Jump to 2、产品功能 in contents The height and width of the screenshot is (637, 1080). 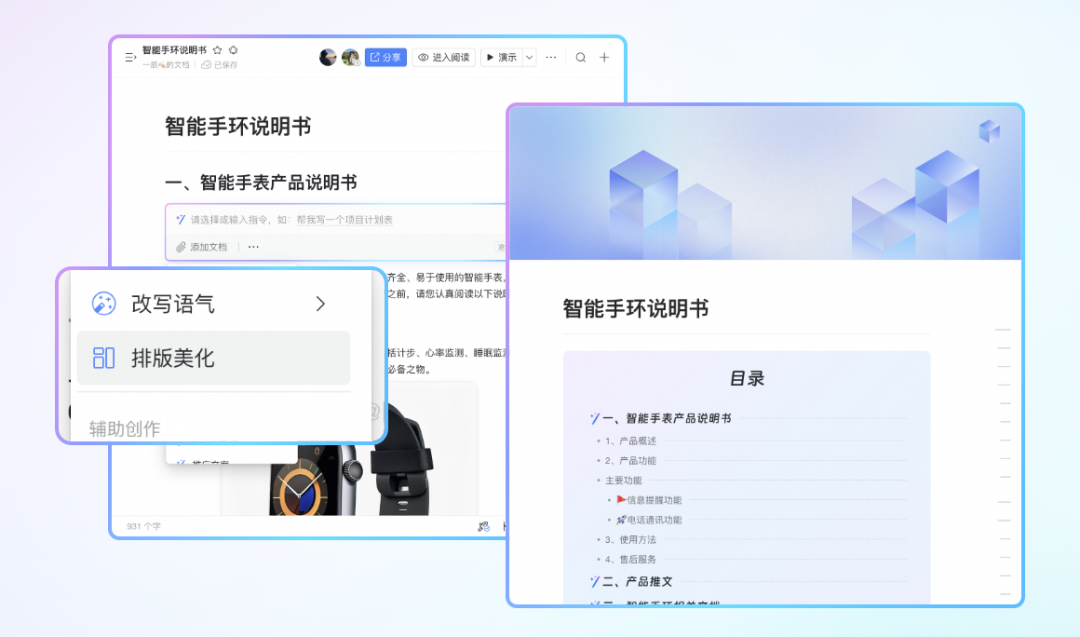click(x=630, y=461)
